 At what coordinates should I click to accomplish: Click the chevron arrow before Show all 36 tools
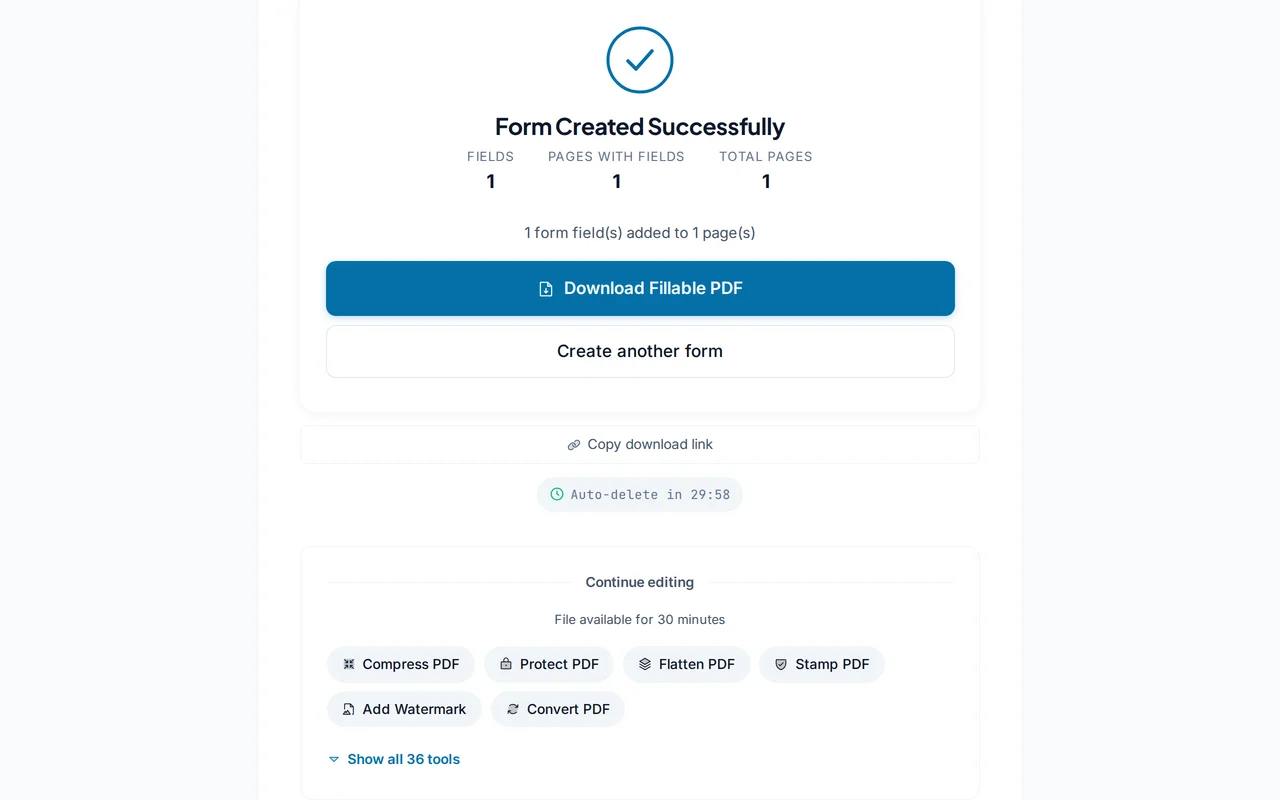pos(333,759)
